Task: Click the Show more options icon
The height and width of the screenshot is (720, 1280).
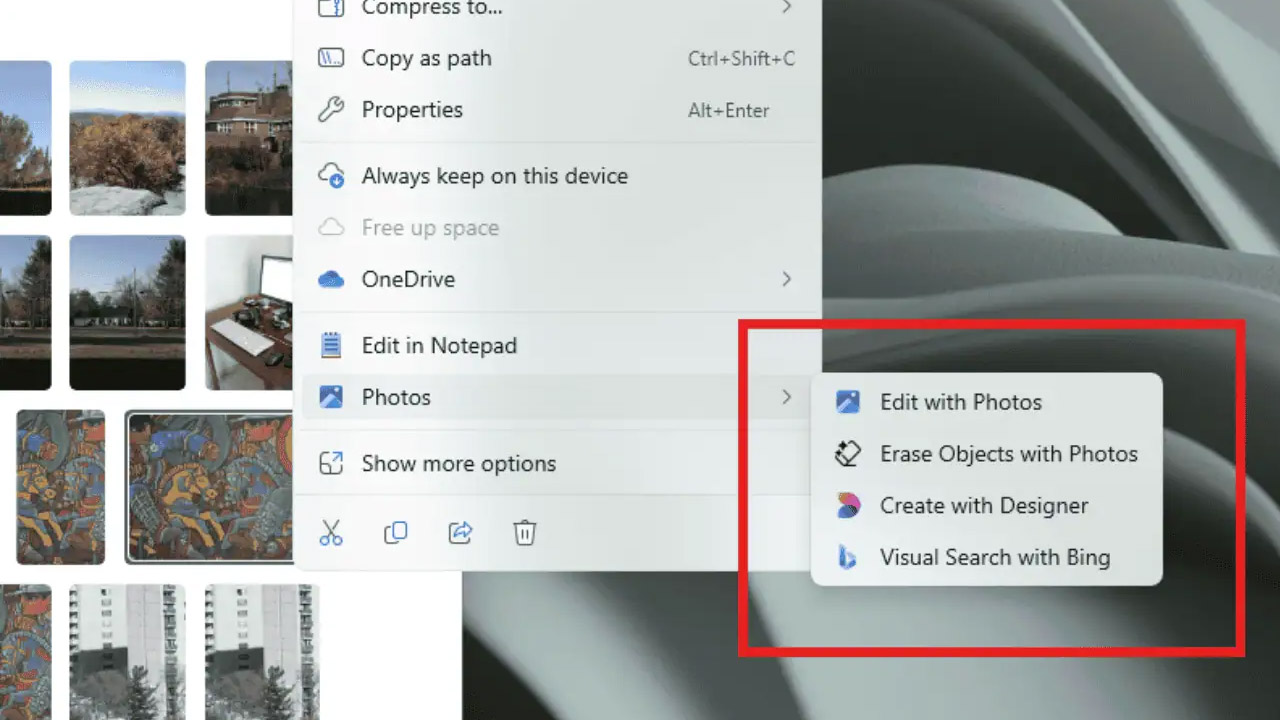Action: [x=331, y=464]
